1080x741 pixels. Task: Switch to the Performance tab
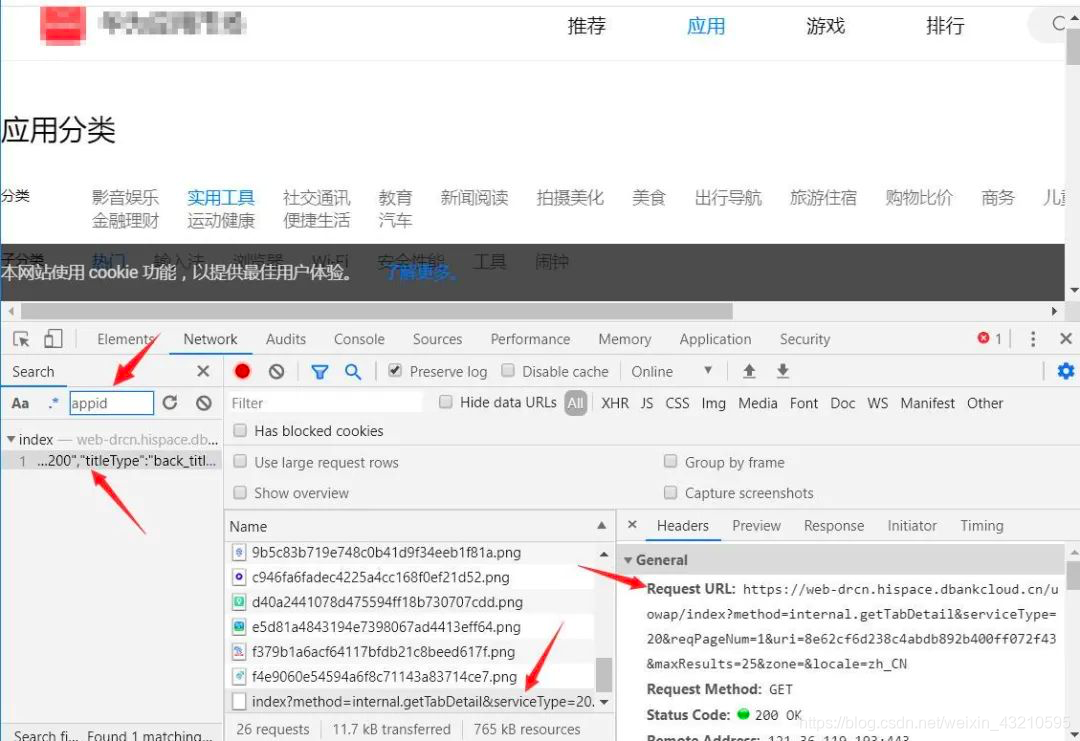(x=530, y=339)
